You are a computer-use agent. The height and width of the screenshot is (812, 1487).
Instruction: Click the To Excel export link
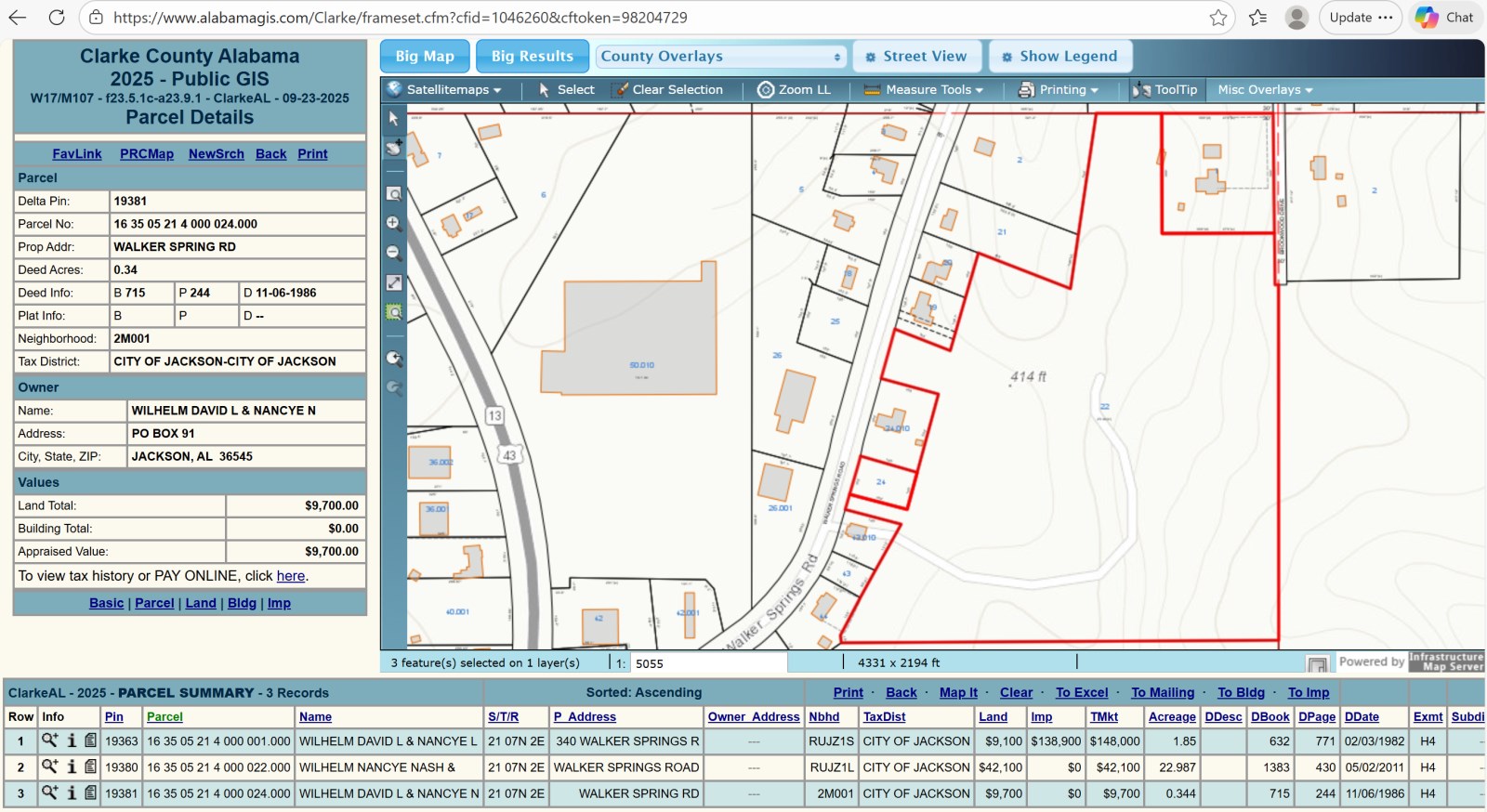coord(1082,693)
